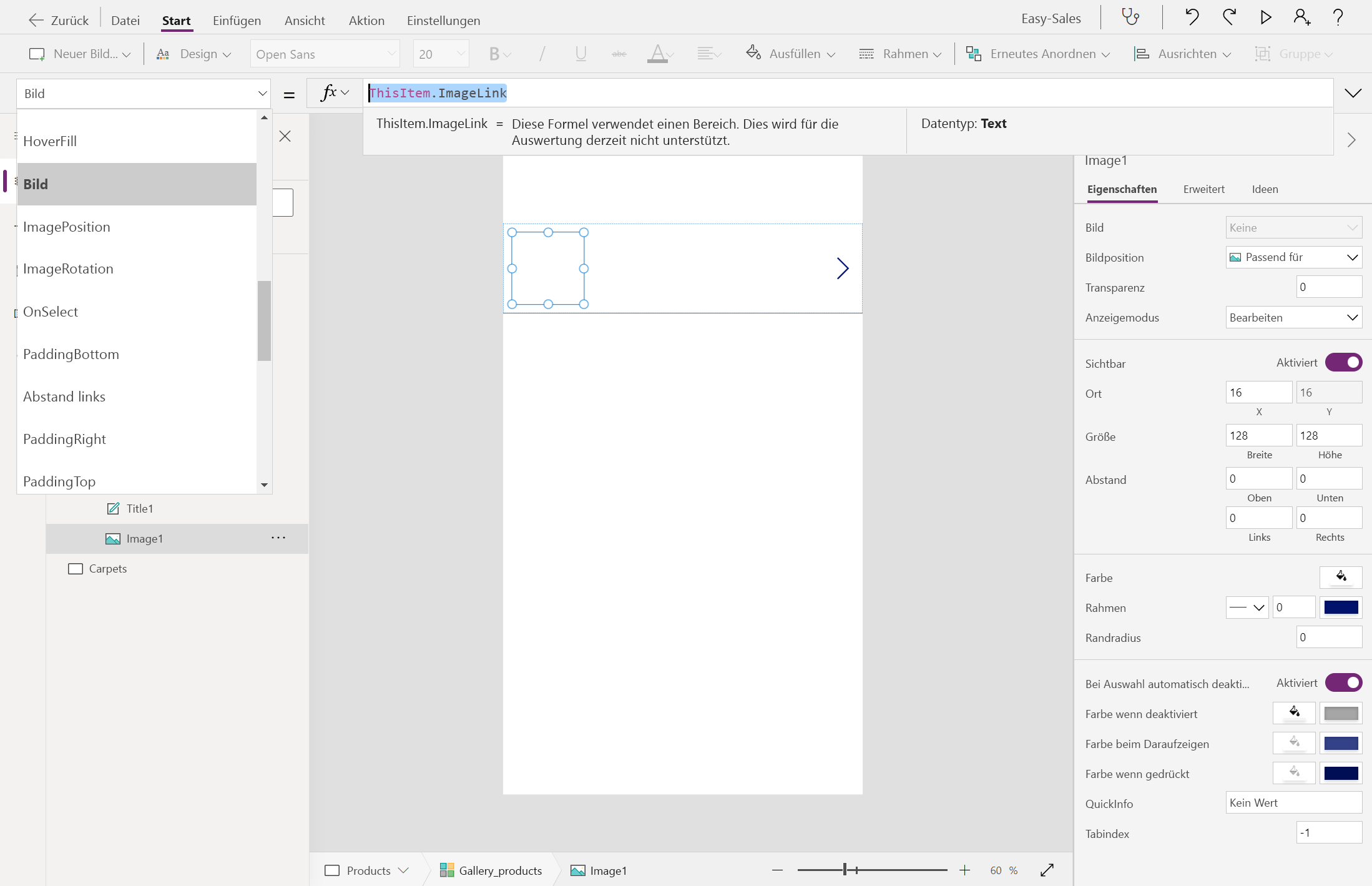Viewport: 1372px width, 886px height.
Task: Click the fit-to-window expand icon
Action: click(x=1047, y=870)
